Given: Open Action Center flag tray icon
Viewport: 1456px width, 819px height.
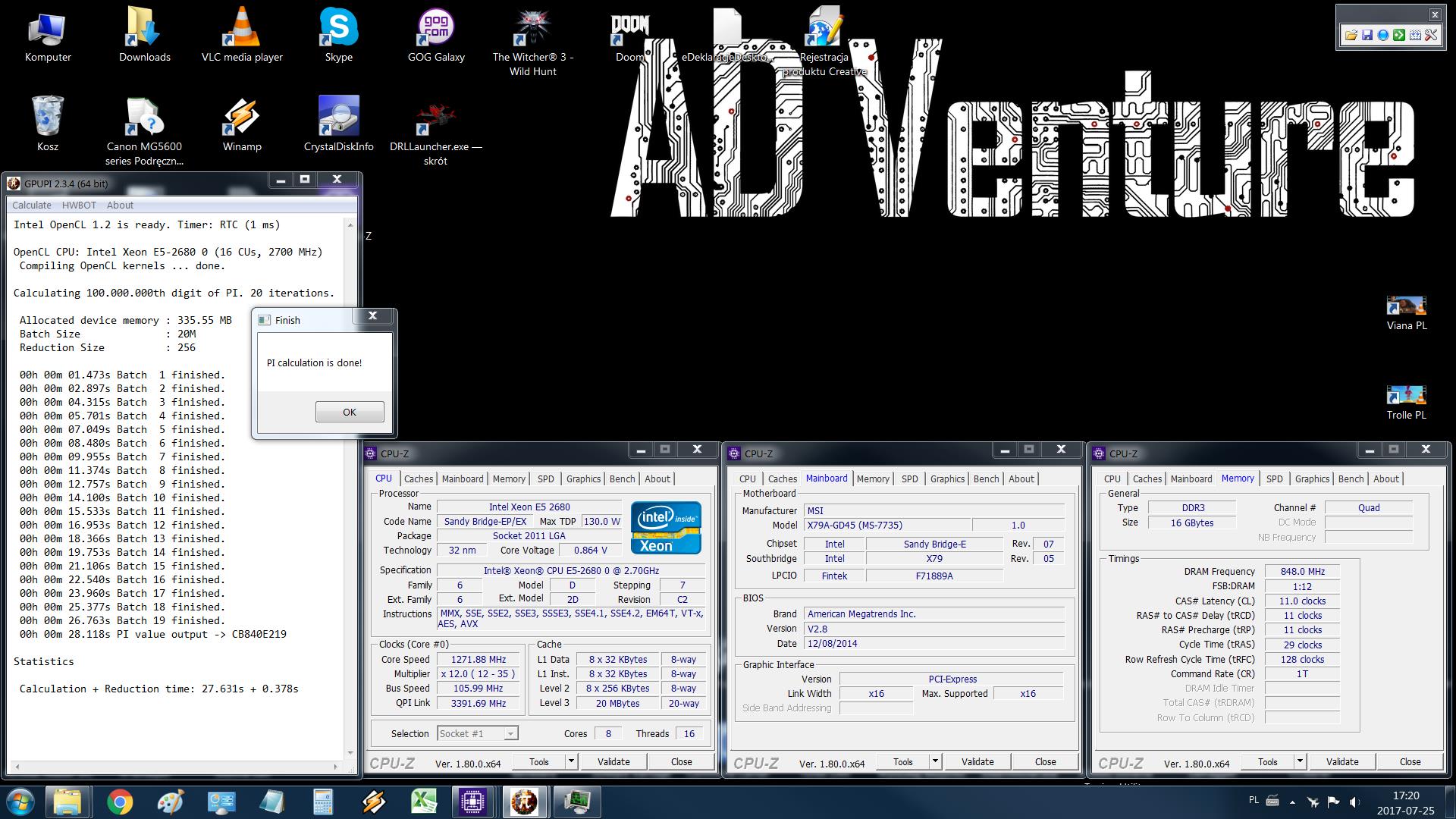Looking at the screenshot, I should (x=1333, y=802).
